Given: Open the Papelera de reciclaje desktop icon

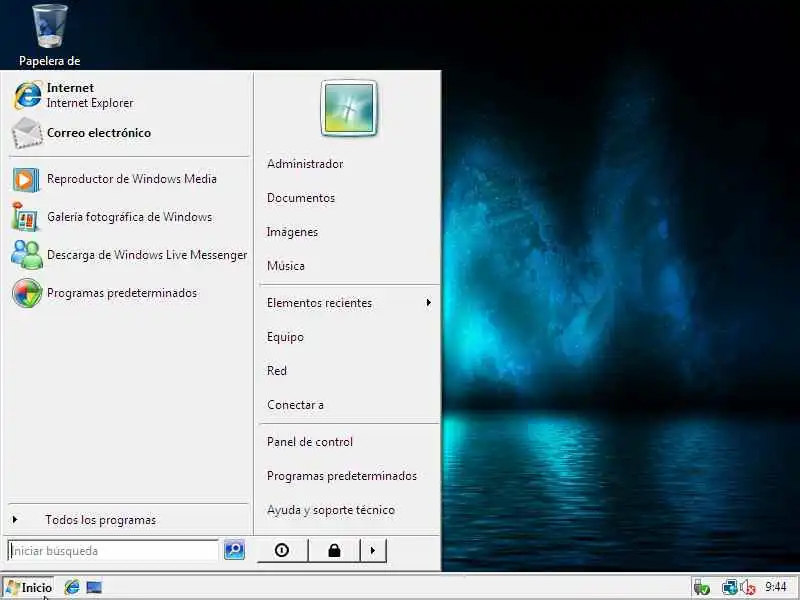Looking at the screenshot, I should [49, 35].
